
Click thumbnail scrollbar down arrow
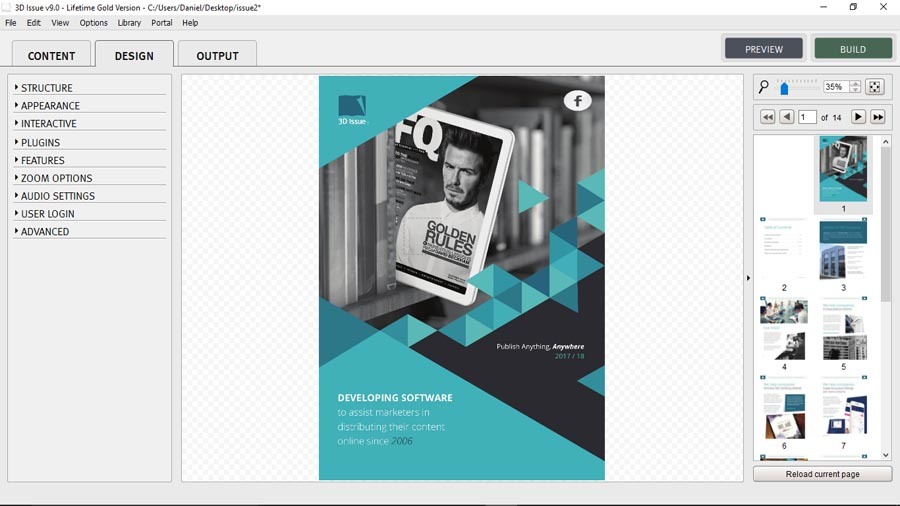pyautogui.click(x=886, y=455)
